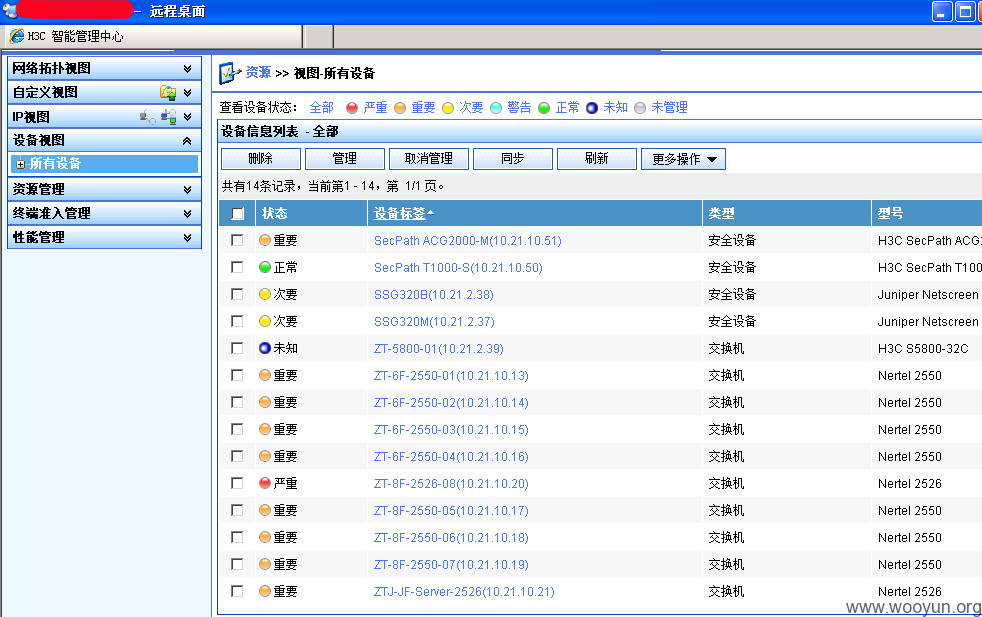Click the 删除 button
The width and height of the screenshot is (982, 617).
(x=261, y=159)
